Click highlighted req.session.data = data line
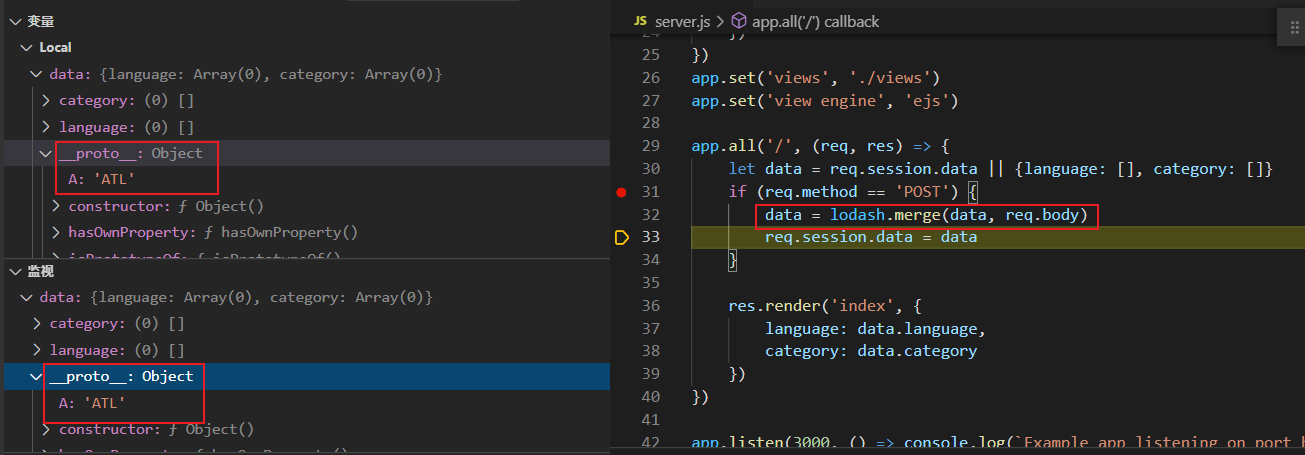The height and width of the screenshot is (455, 1305). (870, 238)
